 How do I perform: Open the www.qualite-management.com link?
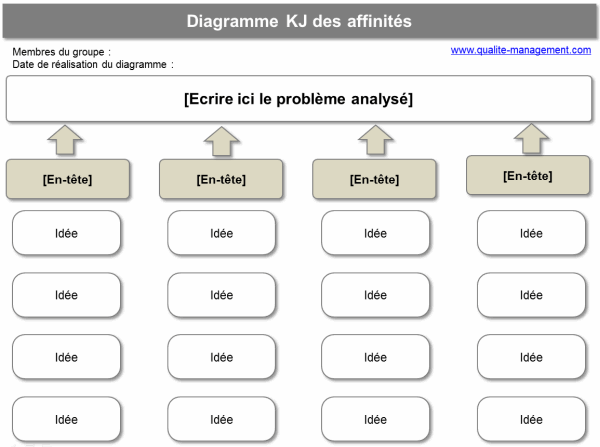click(521, 50)
